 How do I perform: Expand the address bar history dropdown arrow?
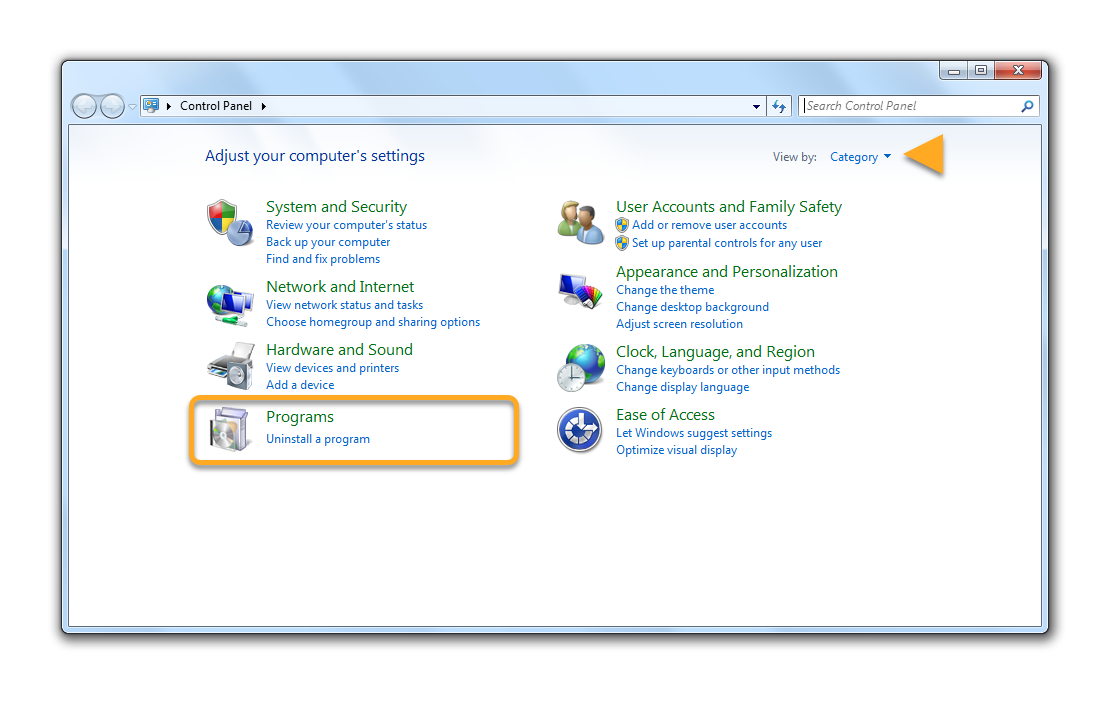click(756, 106)
